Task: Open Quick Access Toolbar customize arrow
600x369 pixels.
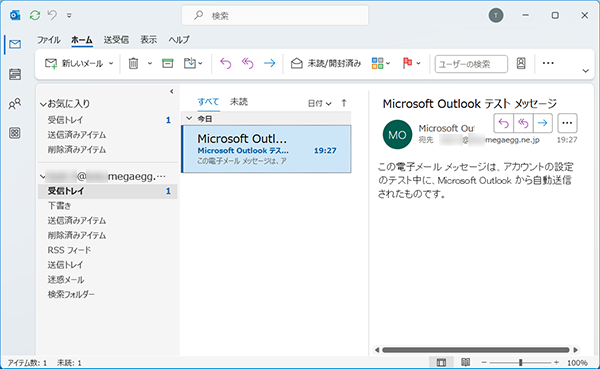Action: (69, 16)
